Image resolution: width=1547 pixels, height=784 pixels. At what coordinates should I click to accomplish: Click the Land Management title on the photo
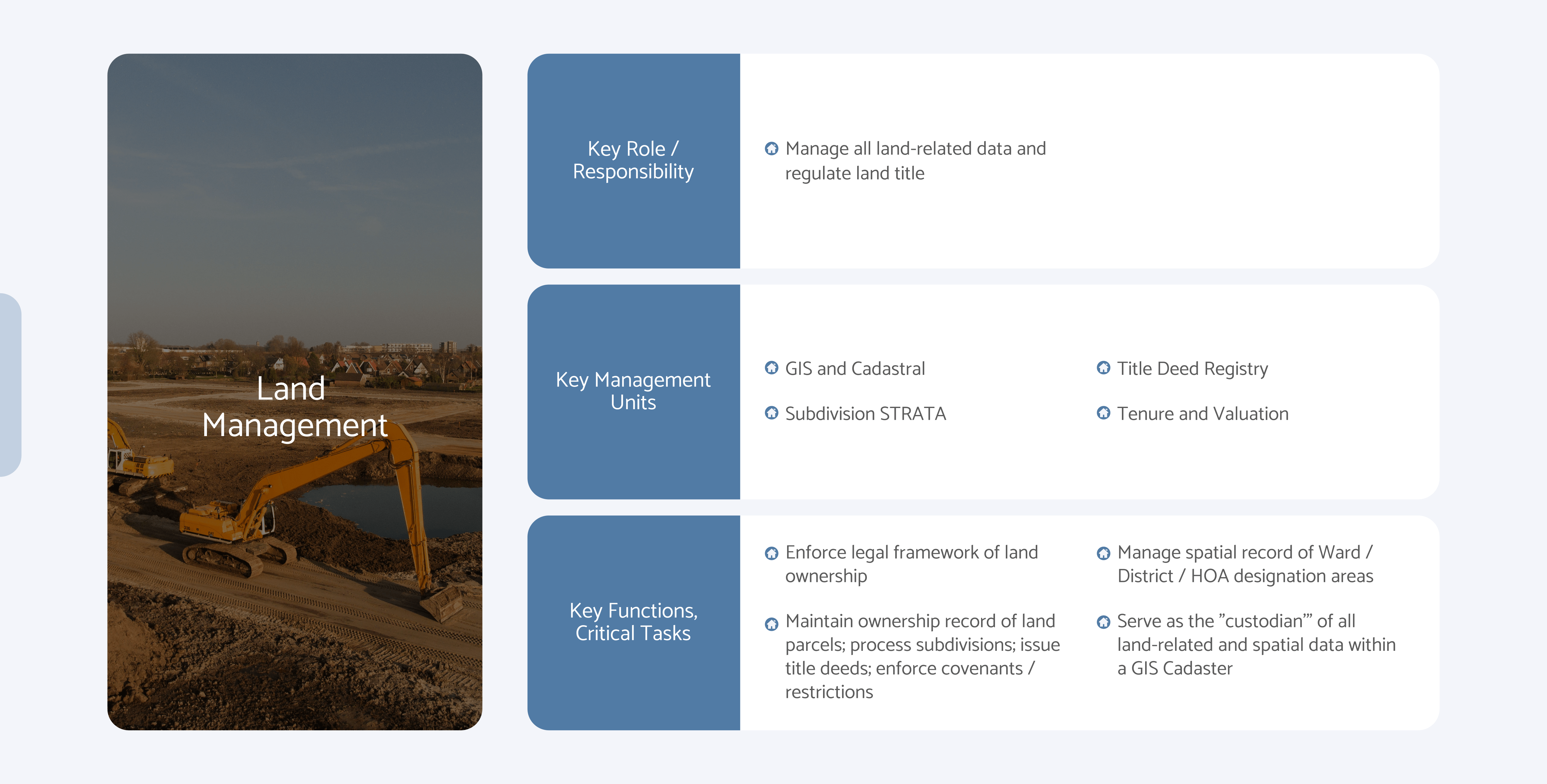294,406
